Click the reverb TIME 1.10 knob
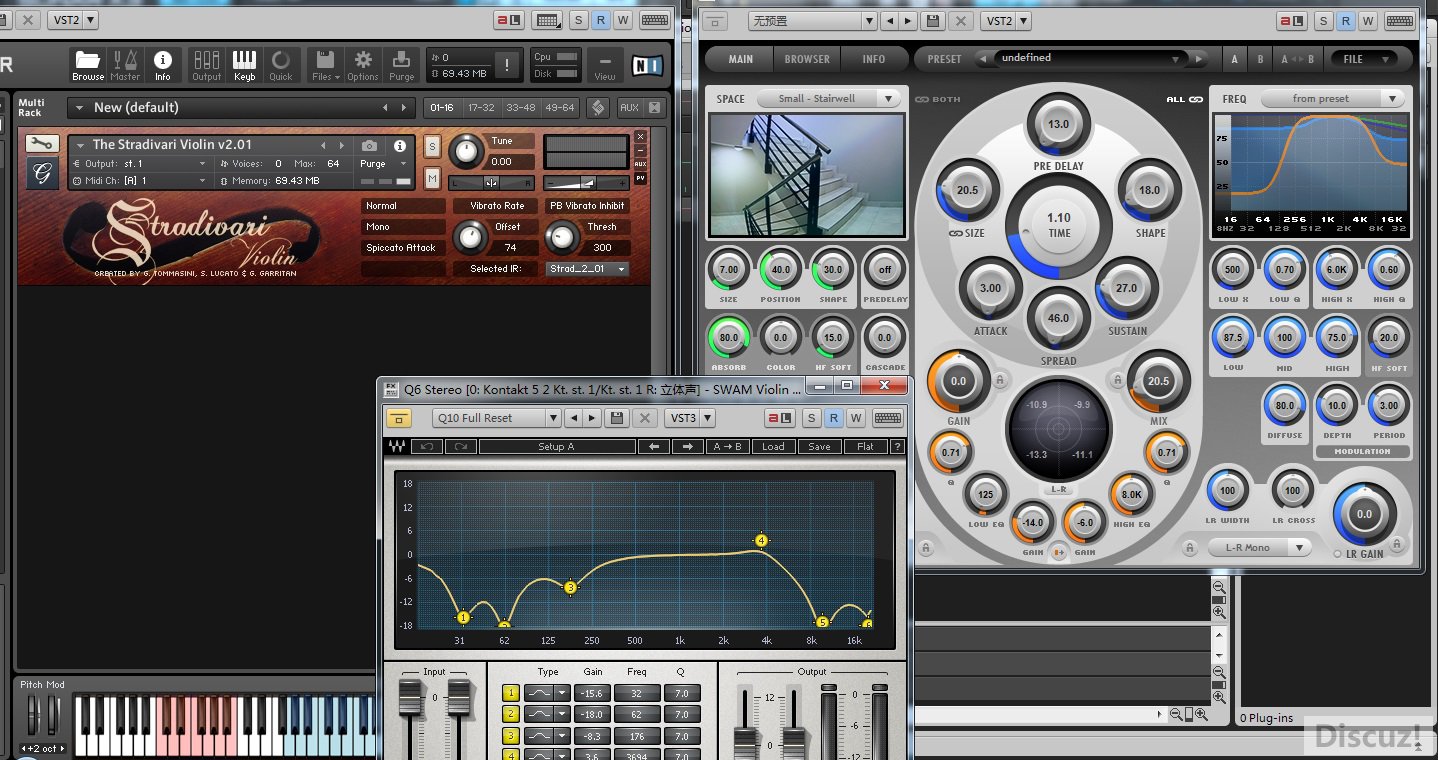The height and width of the screenshot is (760, 1438). coord(1058,224)
